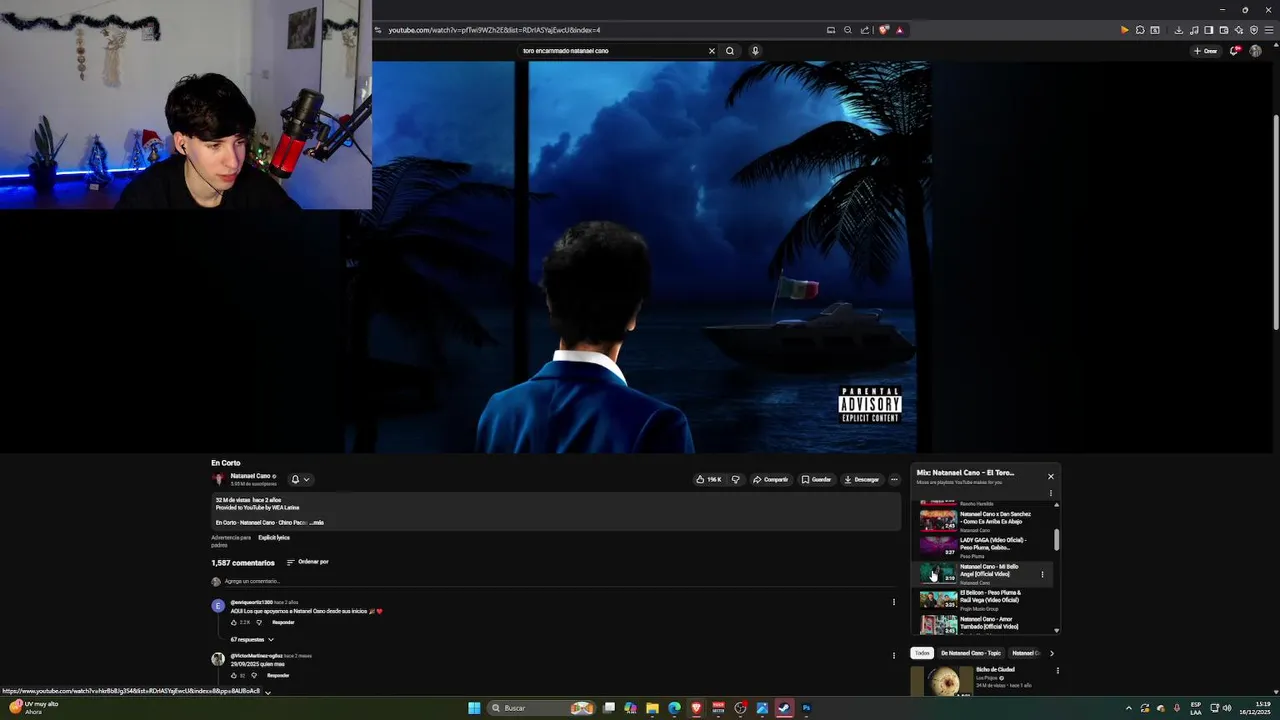Open the Natanael Cano channel avatar
This screenshot has height=720, width=1280.
pos(218,479)
